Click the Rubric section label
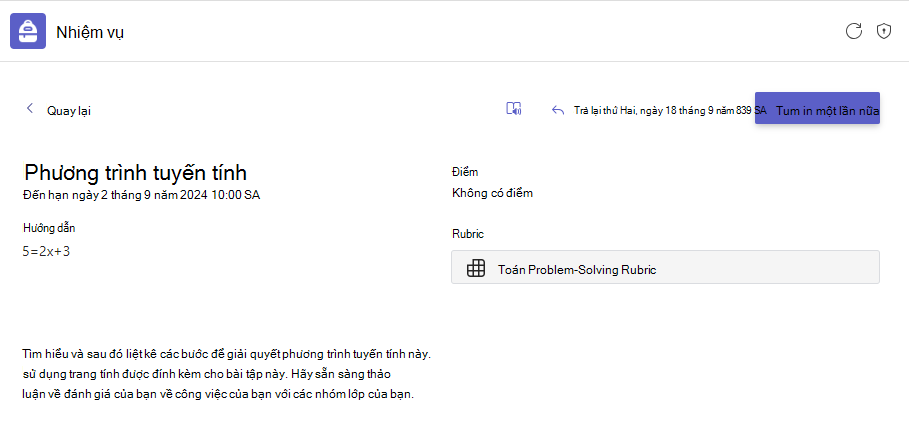909x427 pixels. (x=468, y=234)
